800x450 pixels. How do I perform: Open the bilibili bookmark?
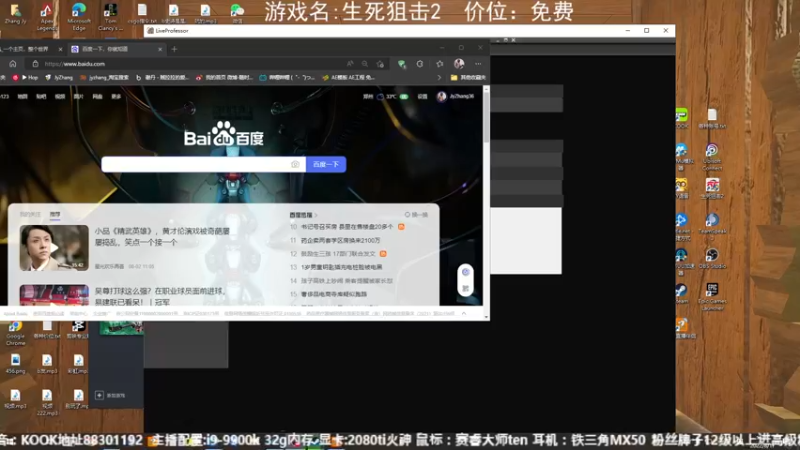click(x=287, y=78)
